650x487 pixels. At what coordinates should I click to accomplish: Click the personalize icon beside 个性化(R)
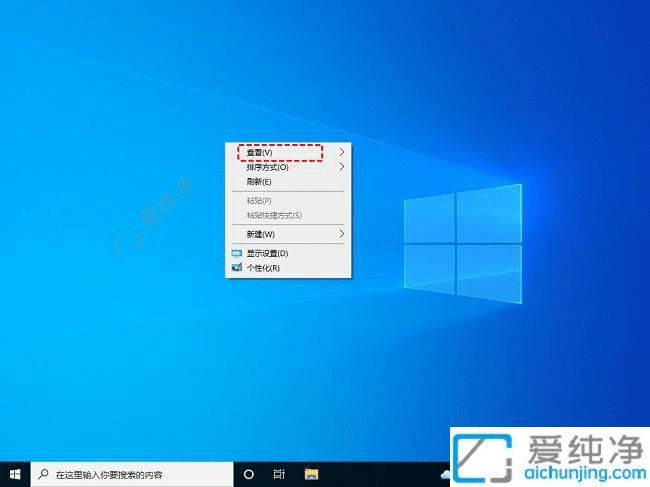click(x=237, y=267)
